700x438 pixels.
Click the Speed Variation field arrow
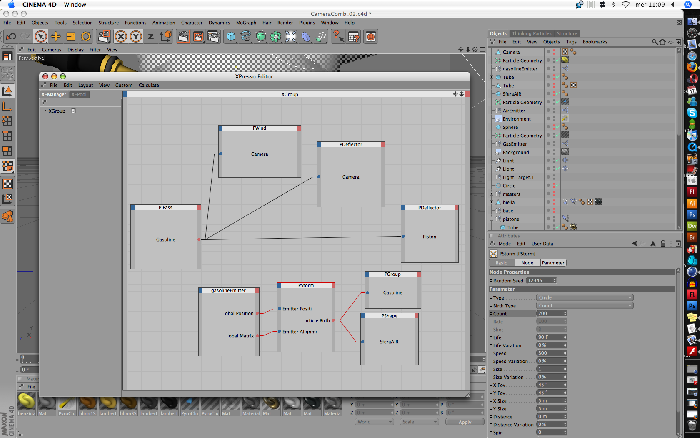565,361
